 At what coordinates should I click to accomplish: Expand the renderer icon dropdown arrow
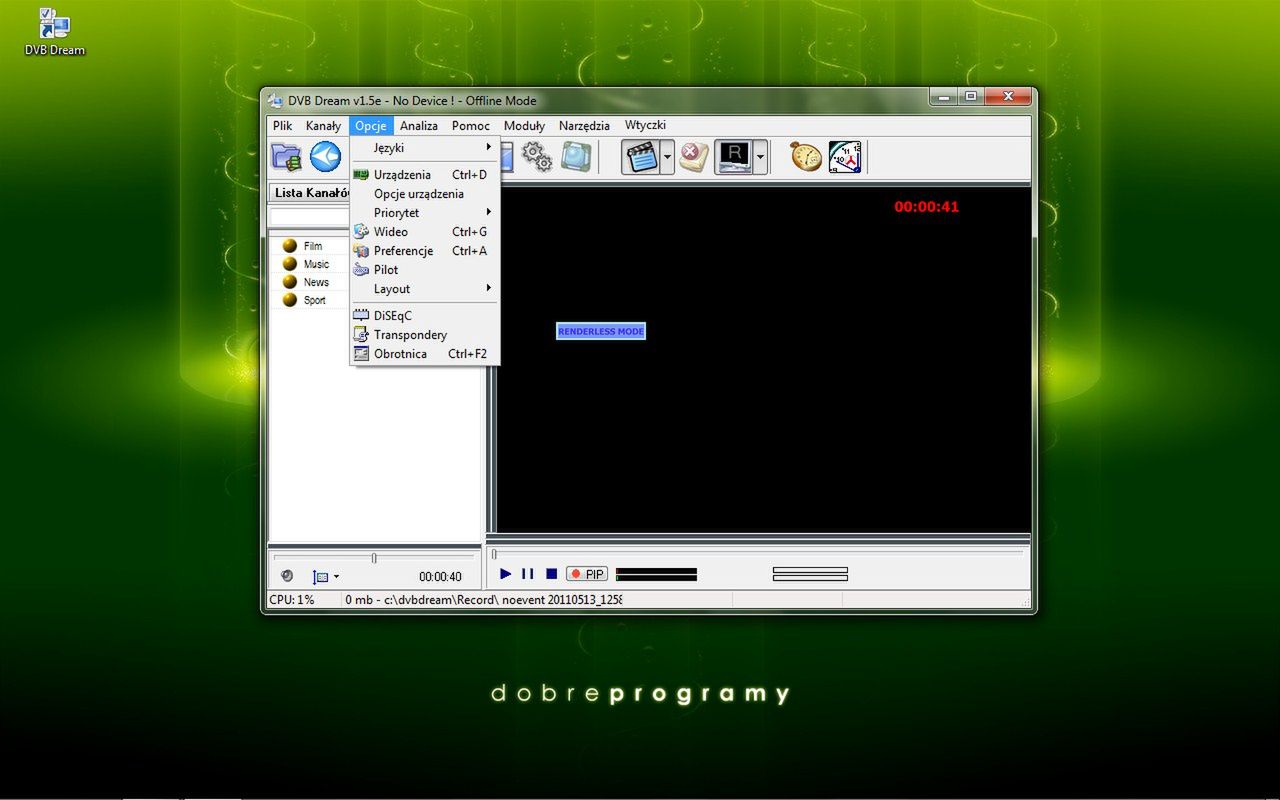760,157
